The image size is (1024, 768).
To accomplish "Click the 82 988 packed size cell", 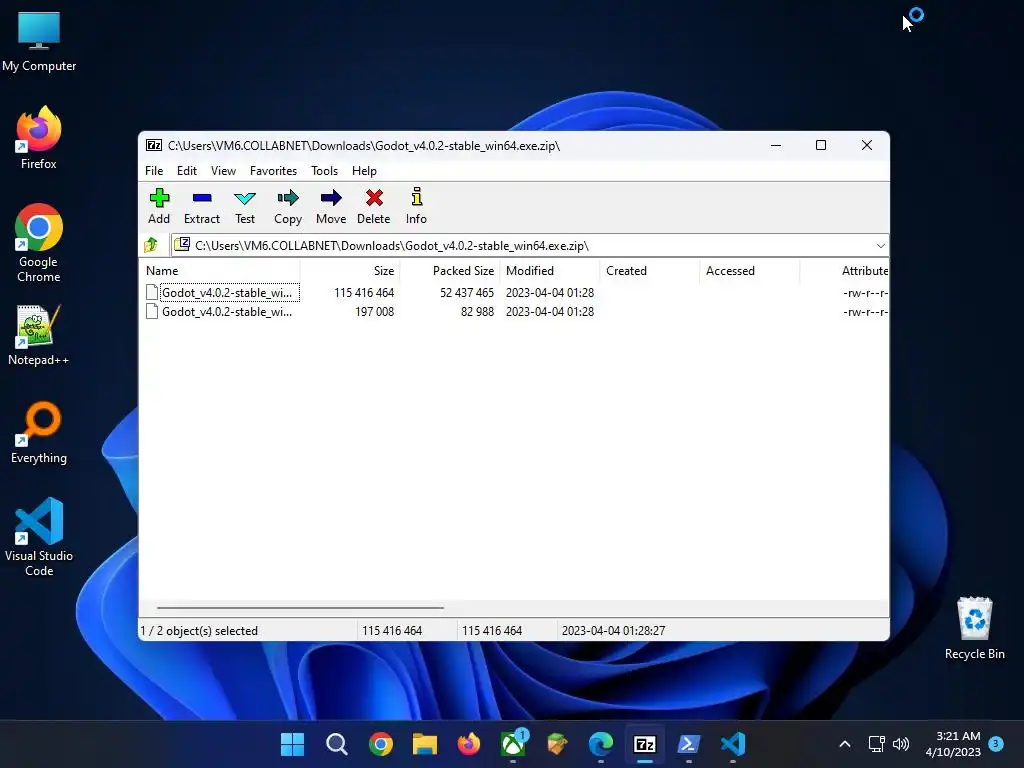I will (477, 312).
